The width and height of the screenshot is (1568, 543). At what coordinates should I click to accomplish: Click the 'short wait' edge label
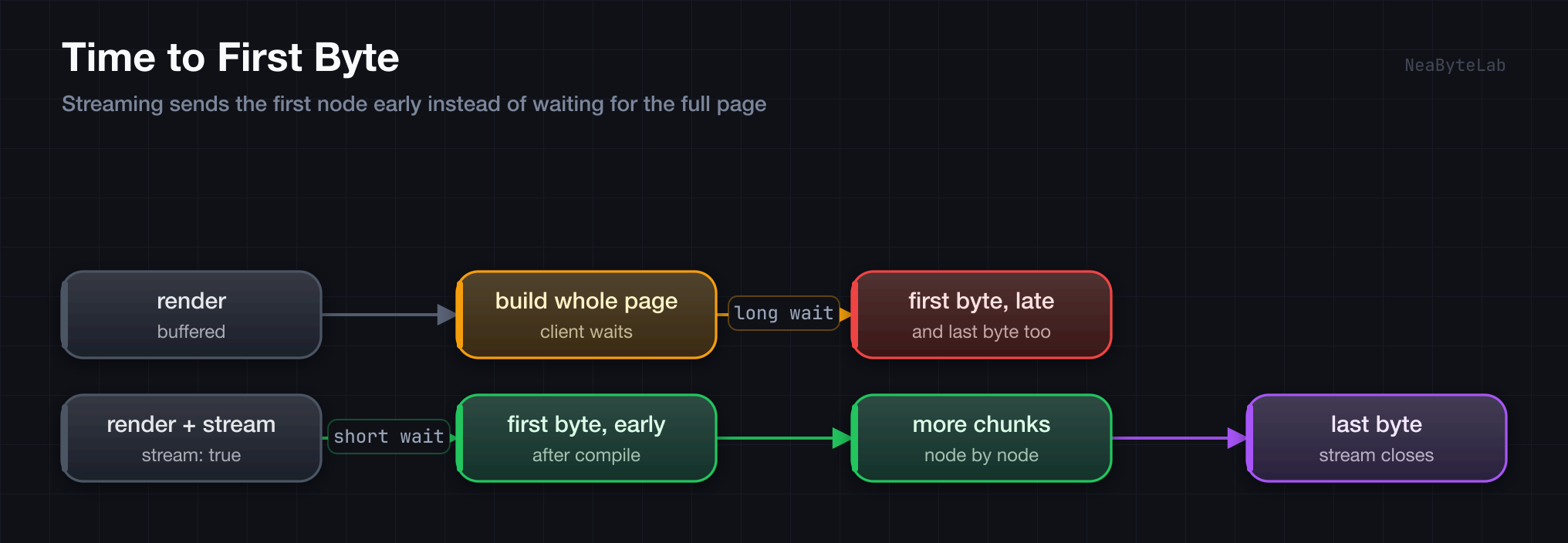coord(389,437)
